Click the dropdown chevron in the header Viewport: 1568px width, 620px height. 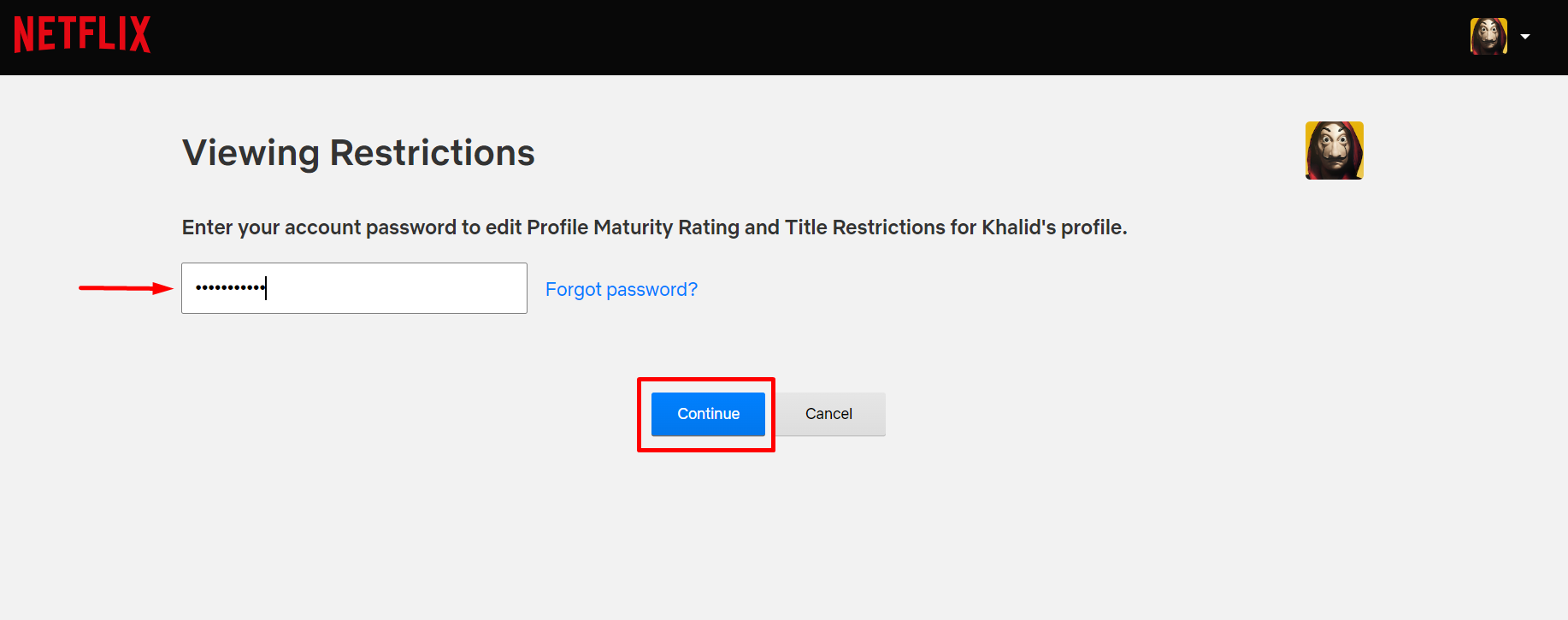(x=1527, y=36)
